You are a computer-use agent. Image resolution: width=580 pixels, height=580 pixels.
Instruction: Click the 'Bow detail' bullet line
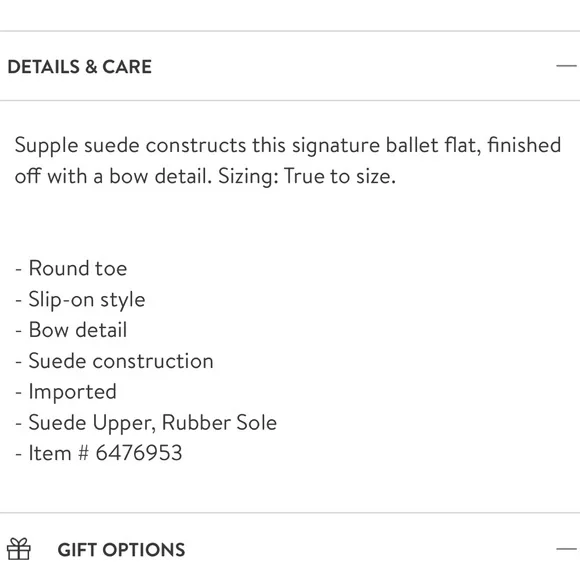pyautogui.click(x=71, y=330)
